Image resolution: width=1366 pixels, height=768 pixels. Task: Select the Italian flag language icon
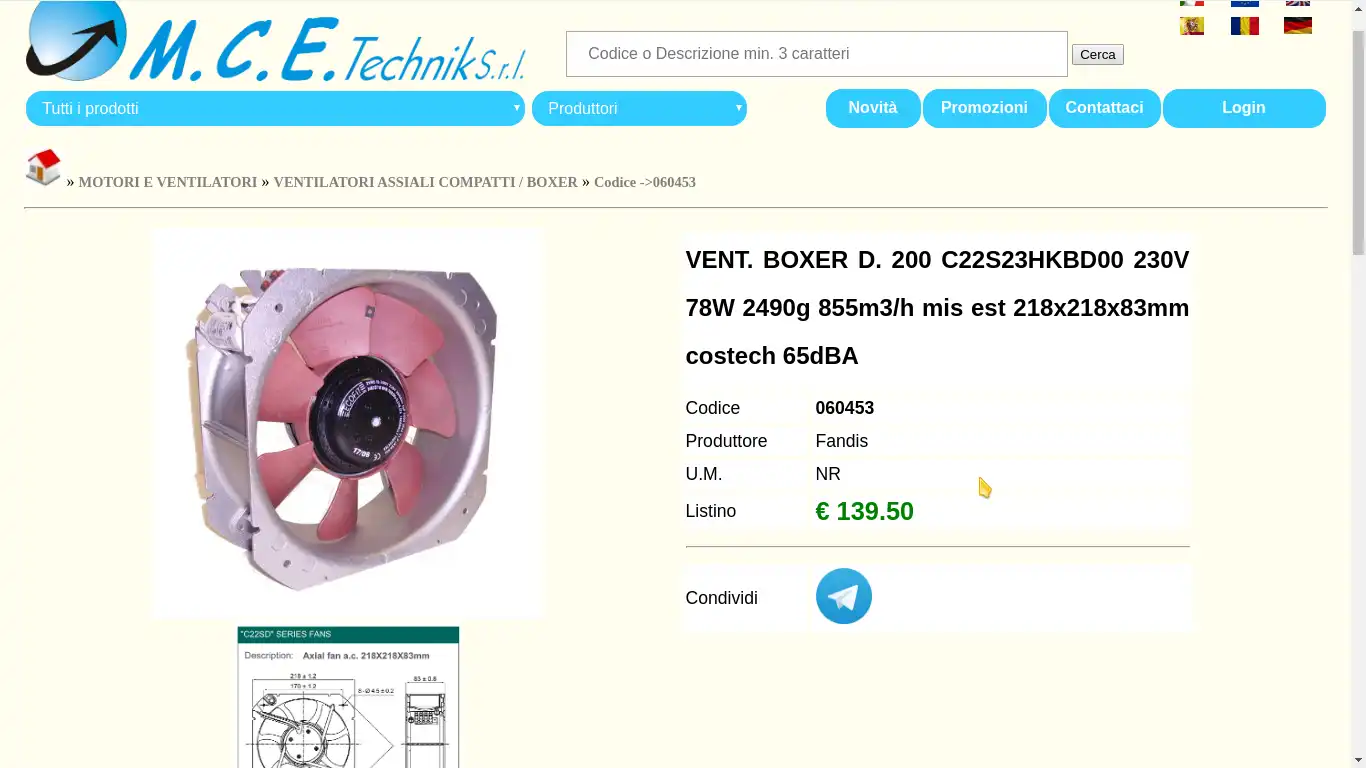1192,3
